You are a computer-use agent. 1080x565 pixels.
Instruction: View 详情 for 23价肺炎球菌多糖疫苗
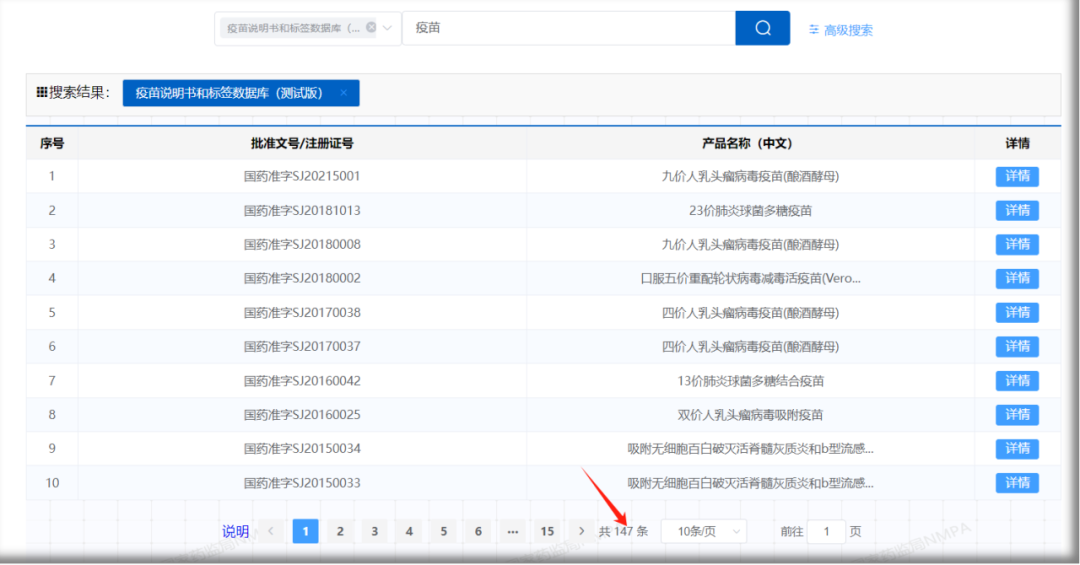1017,211
